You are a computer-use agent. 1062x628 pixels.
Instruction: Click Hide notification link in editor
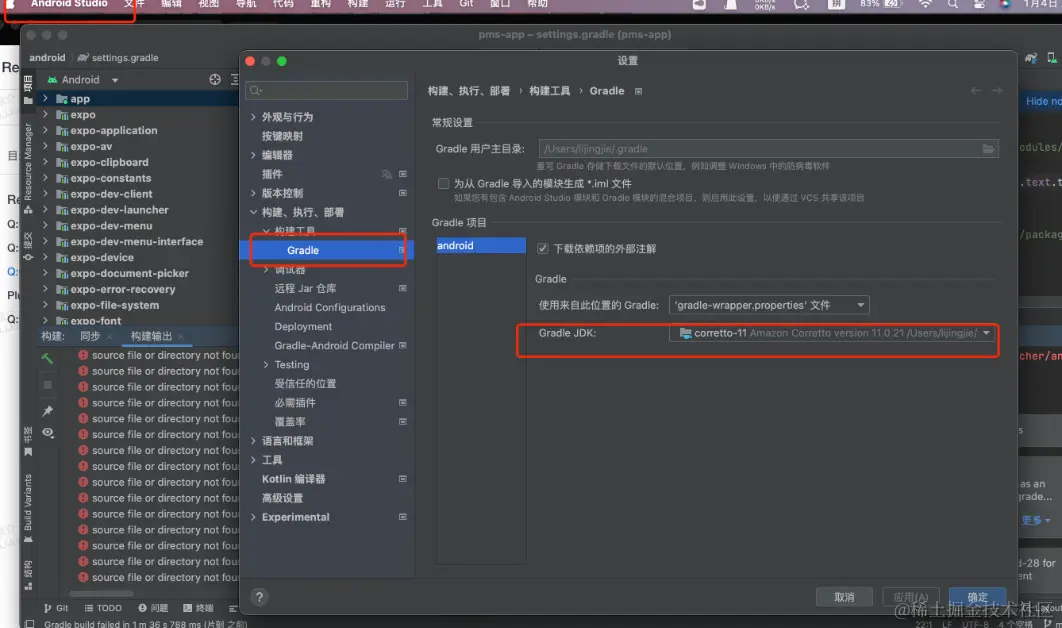tap(1043, 101)
